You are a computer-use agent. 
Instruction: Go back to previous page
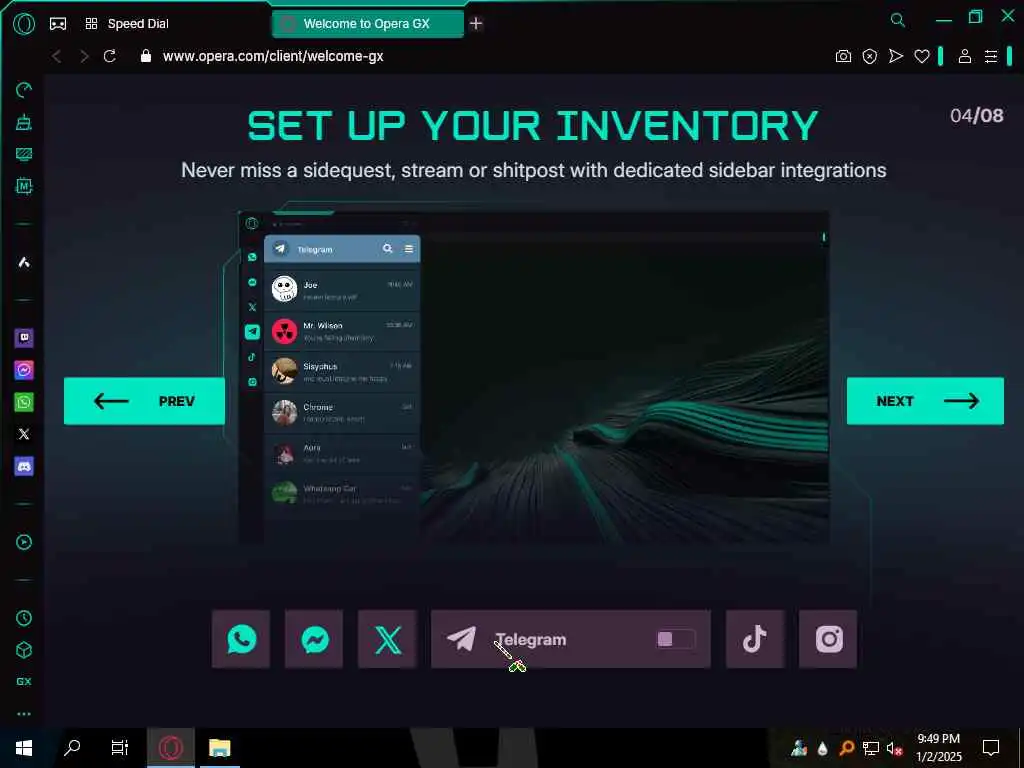click(x=57, y=56)
